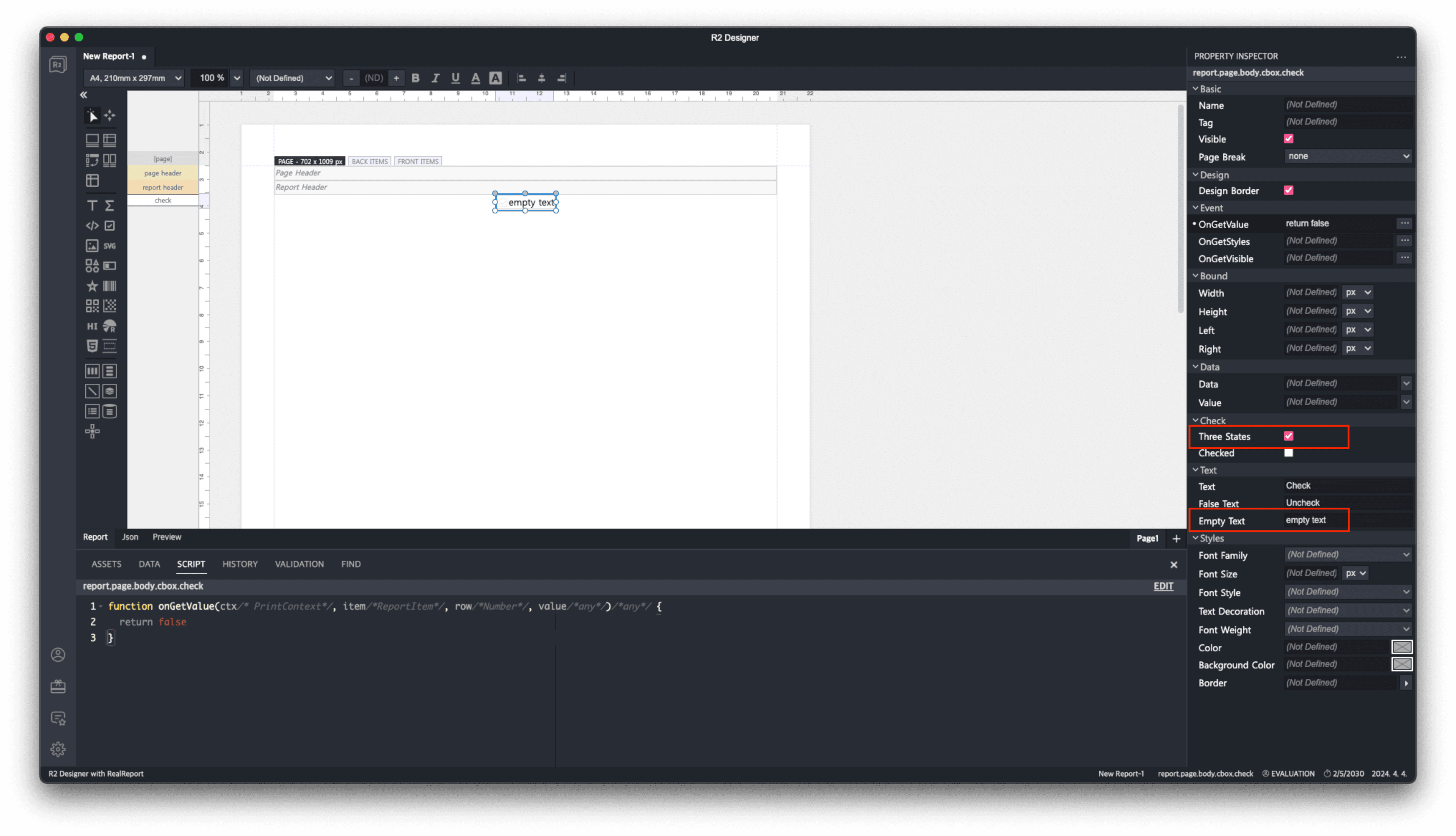Image resolution: width=1456 pixels, height=836 pixels.
Task: Open Width unit px dropdown
Action: coord(1358,292)
